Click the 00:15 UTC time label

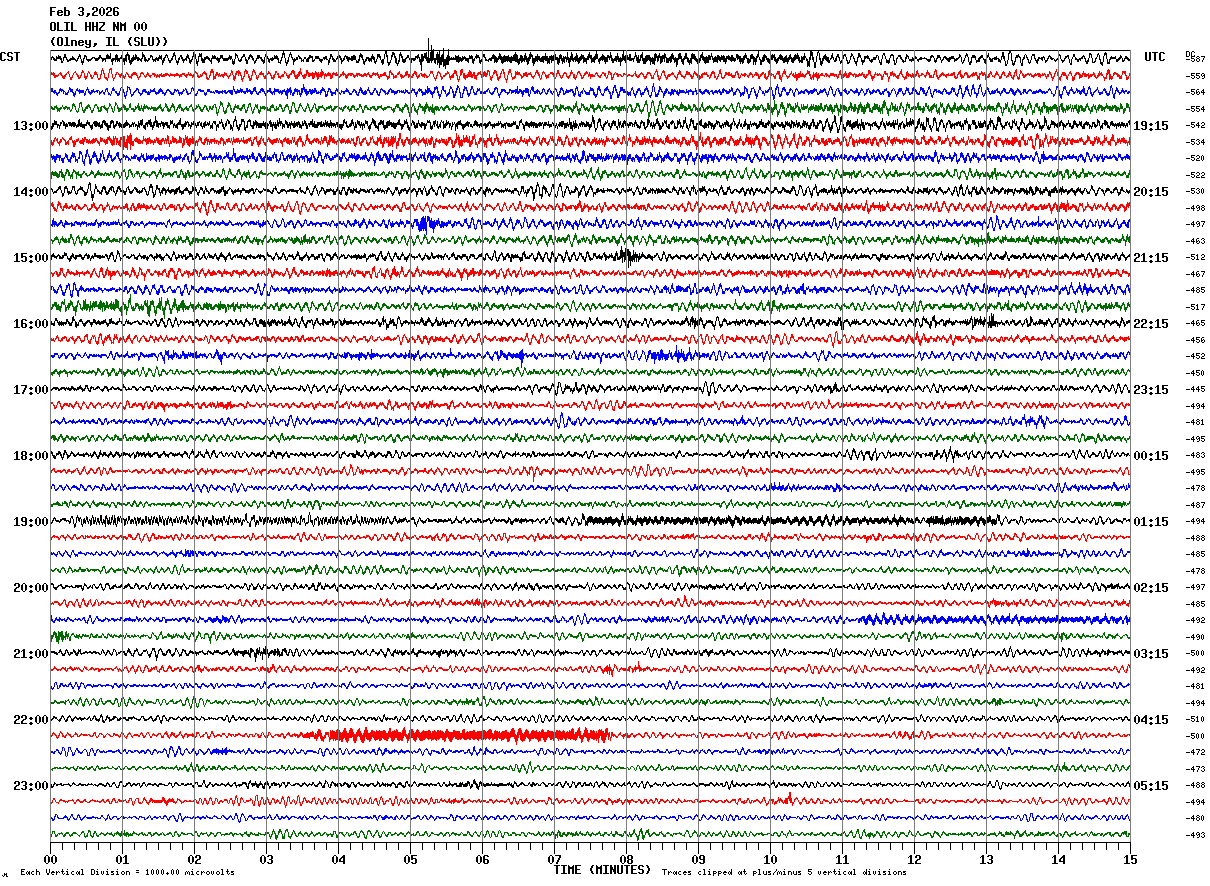tap(1151, 456)
